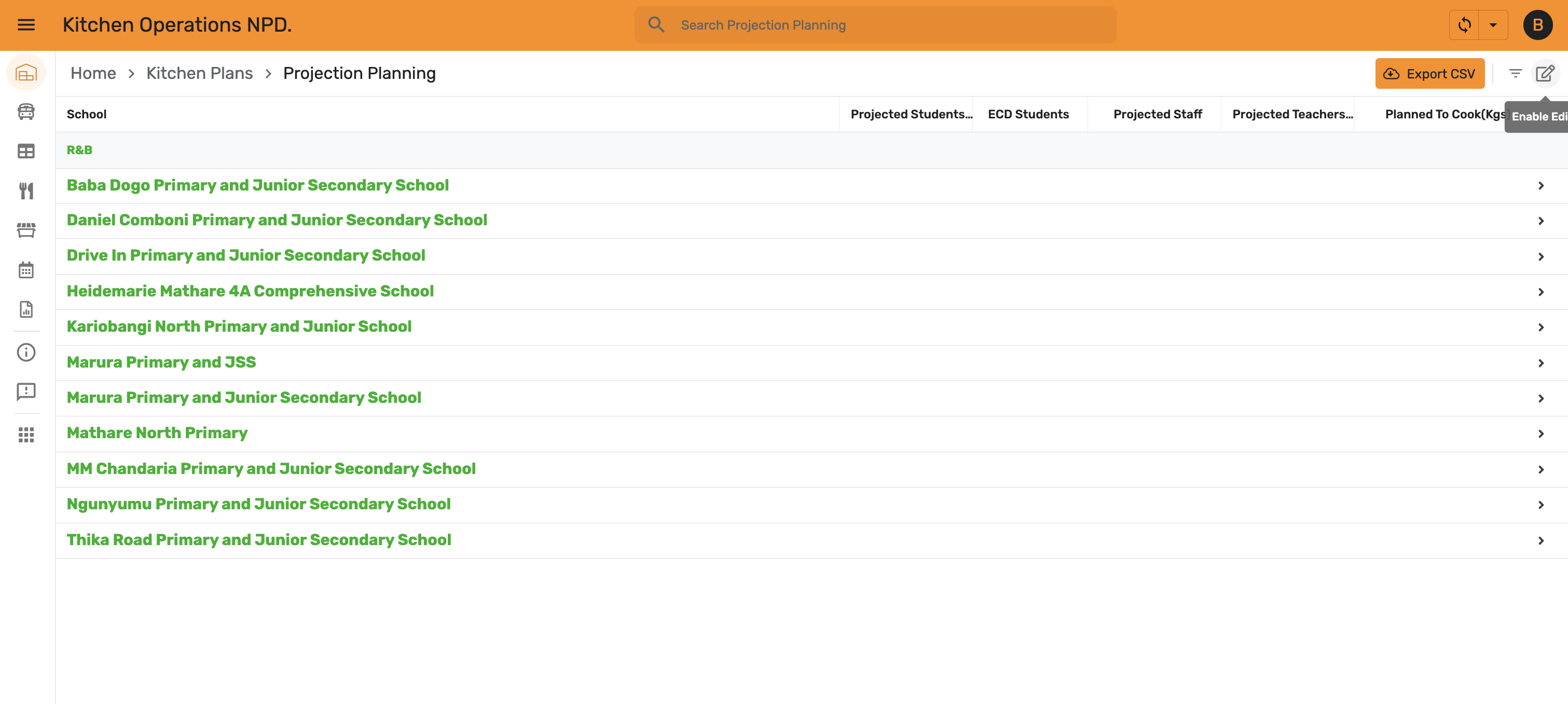
Task: Expand the Thika Road Primary chevron
Action: (1541, 541)
